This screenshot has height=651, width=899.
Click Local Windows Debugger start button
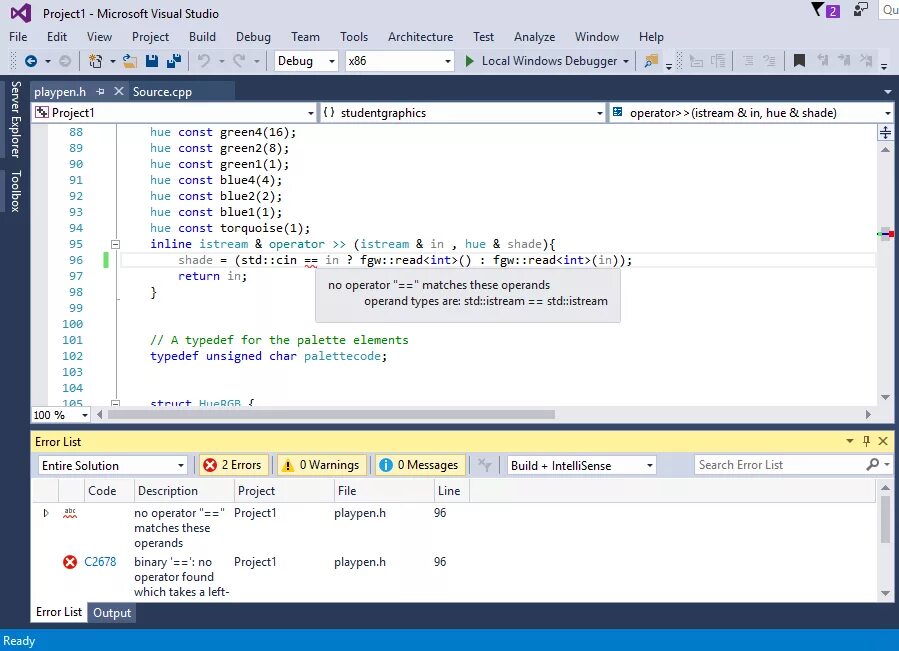tap(542, 61)
